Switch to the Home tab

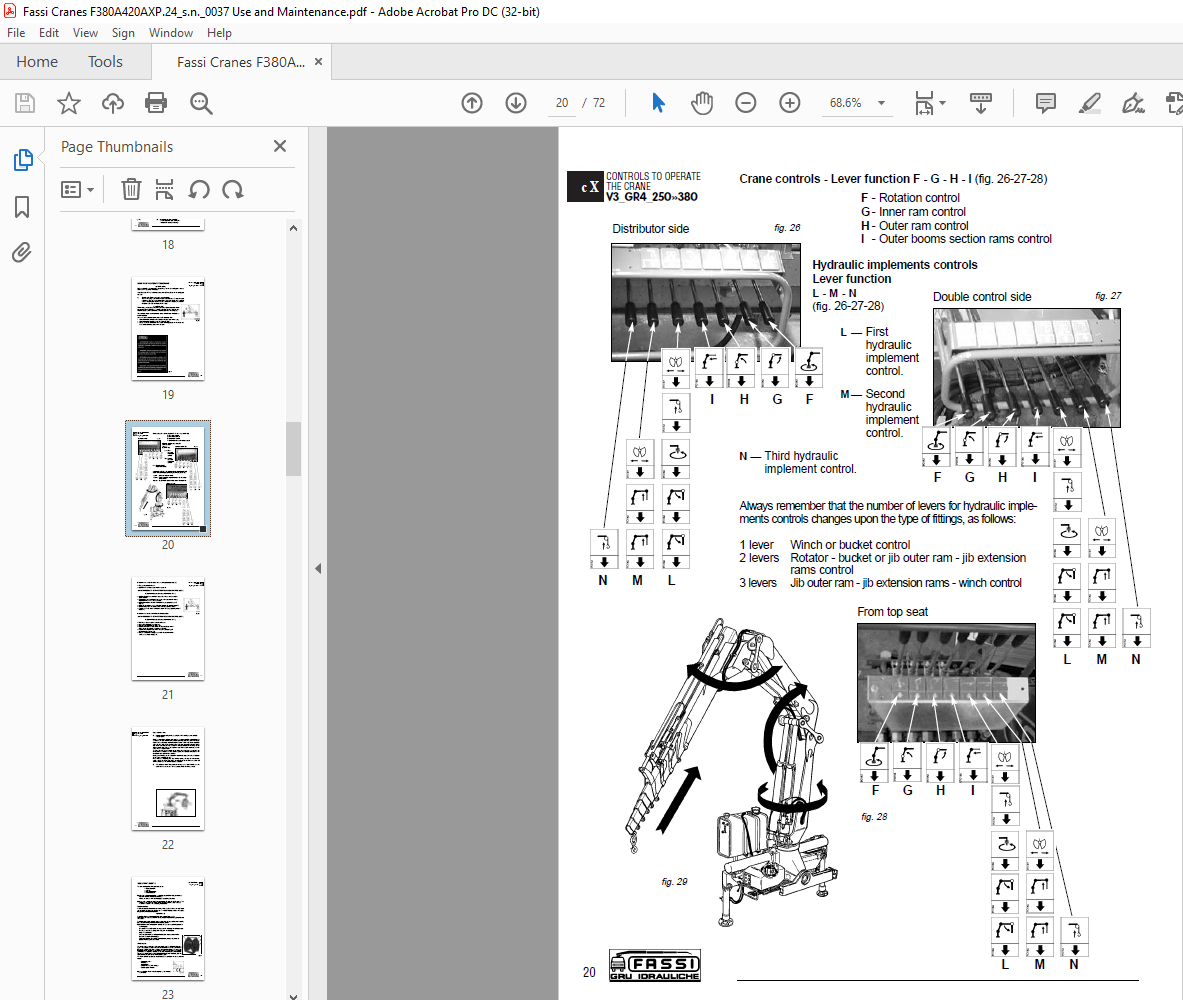(37, 62)
